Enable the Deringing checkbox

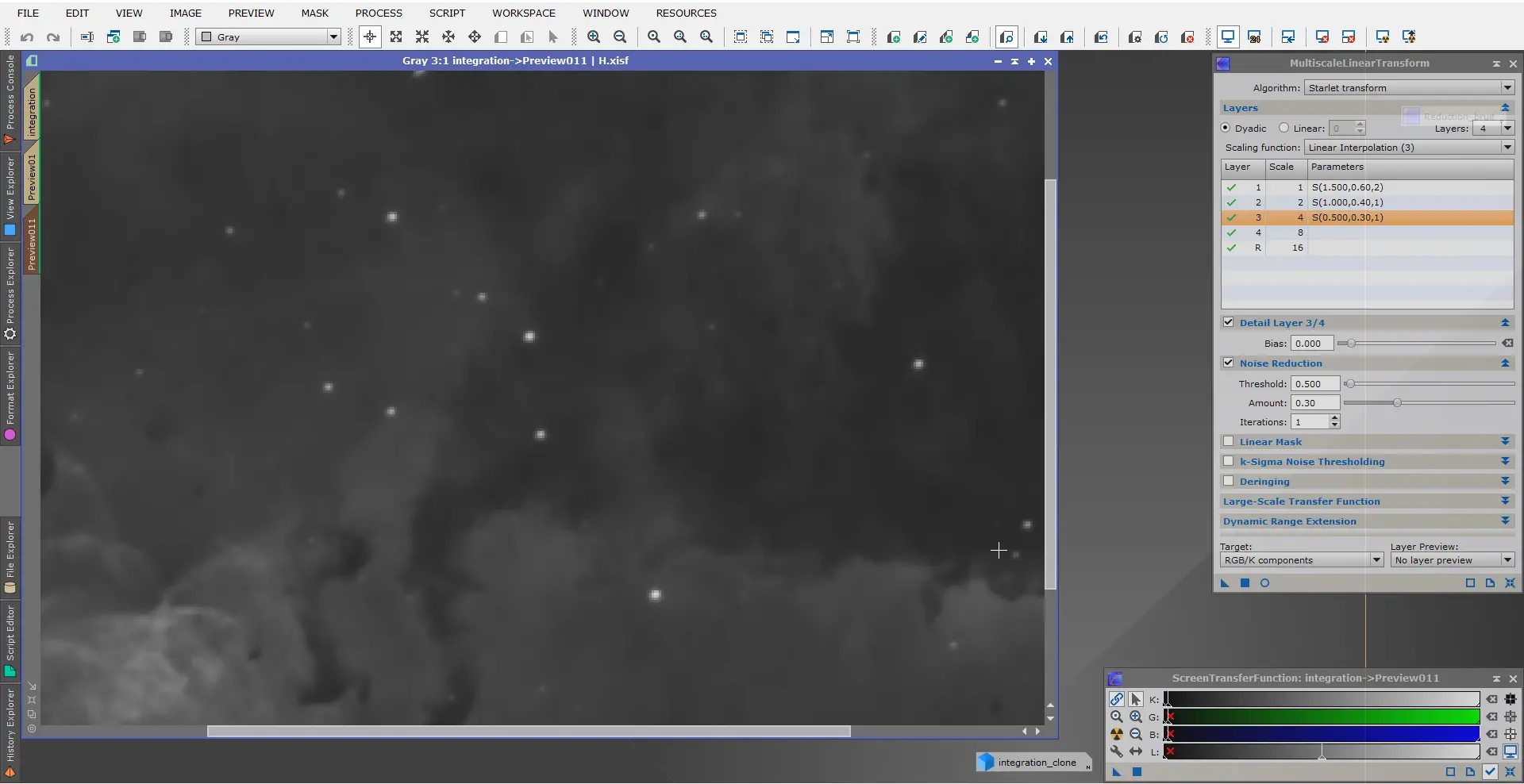pos(1229,481)
